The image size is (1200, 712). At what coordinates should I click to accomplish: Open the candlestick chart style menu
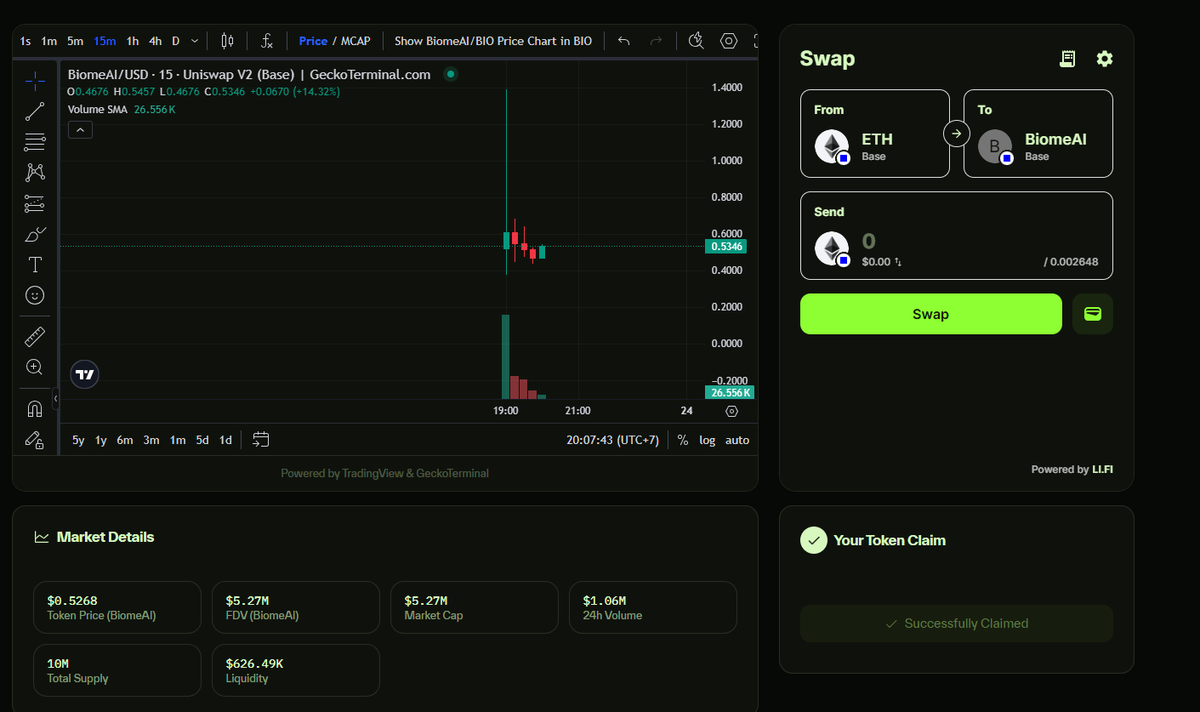click(x=227, y=41)
